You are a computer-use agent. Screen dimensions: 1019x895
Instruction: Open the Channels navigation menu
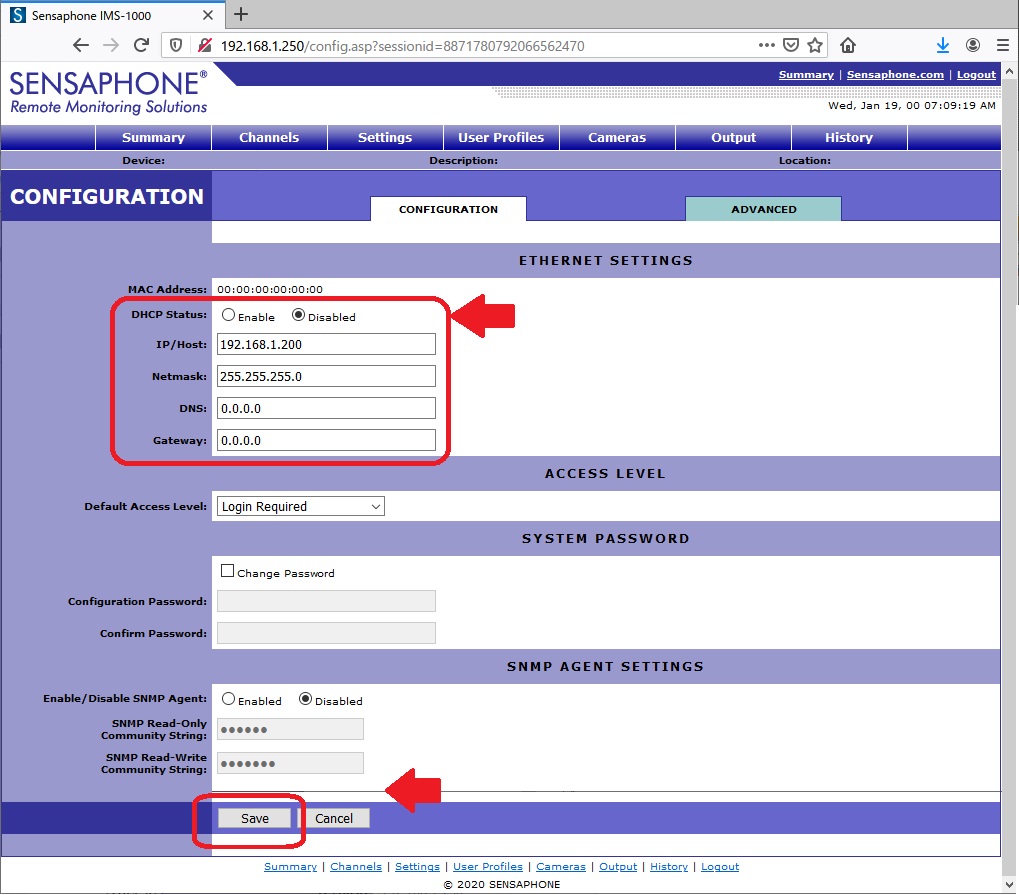point(269,138)
